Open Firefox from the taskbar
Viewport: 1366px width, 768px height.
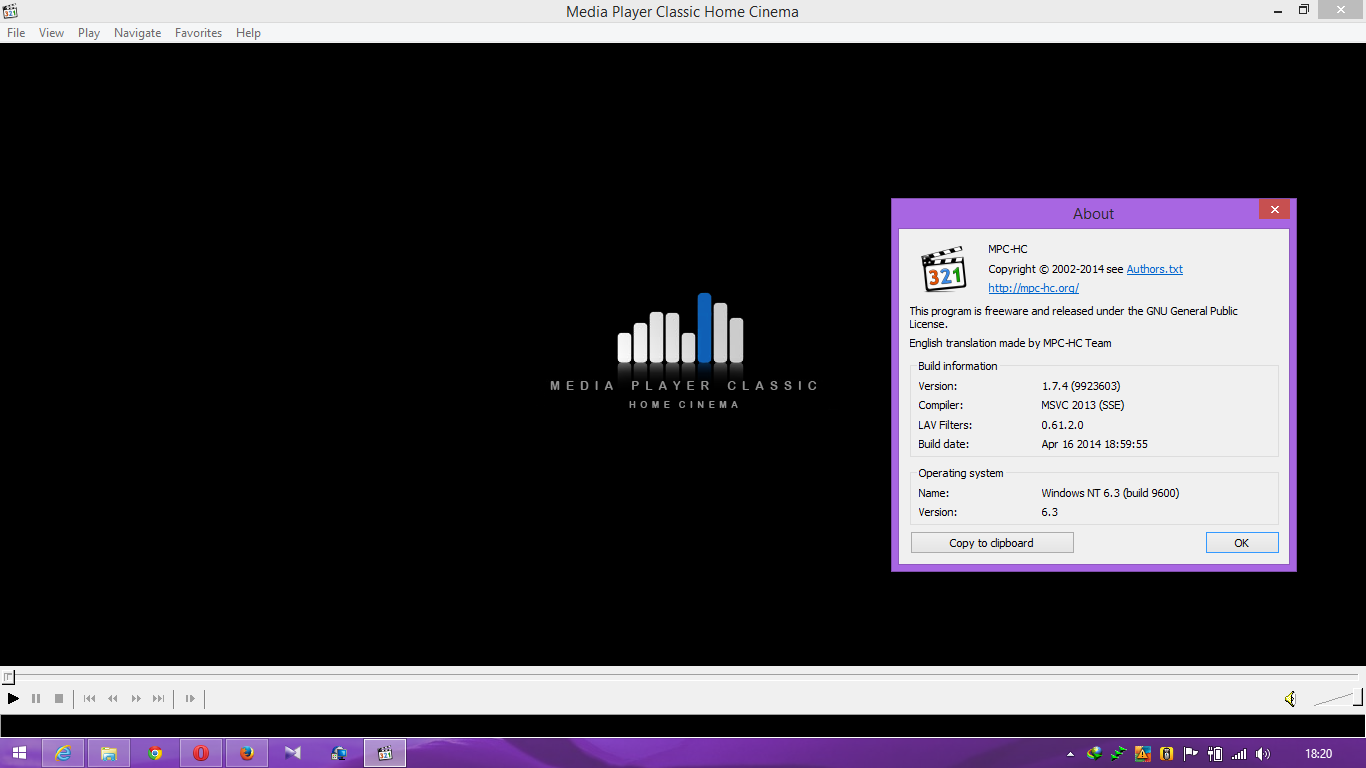click(247, 753)
